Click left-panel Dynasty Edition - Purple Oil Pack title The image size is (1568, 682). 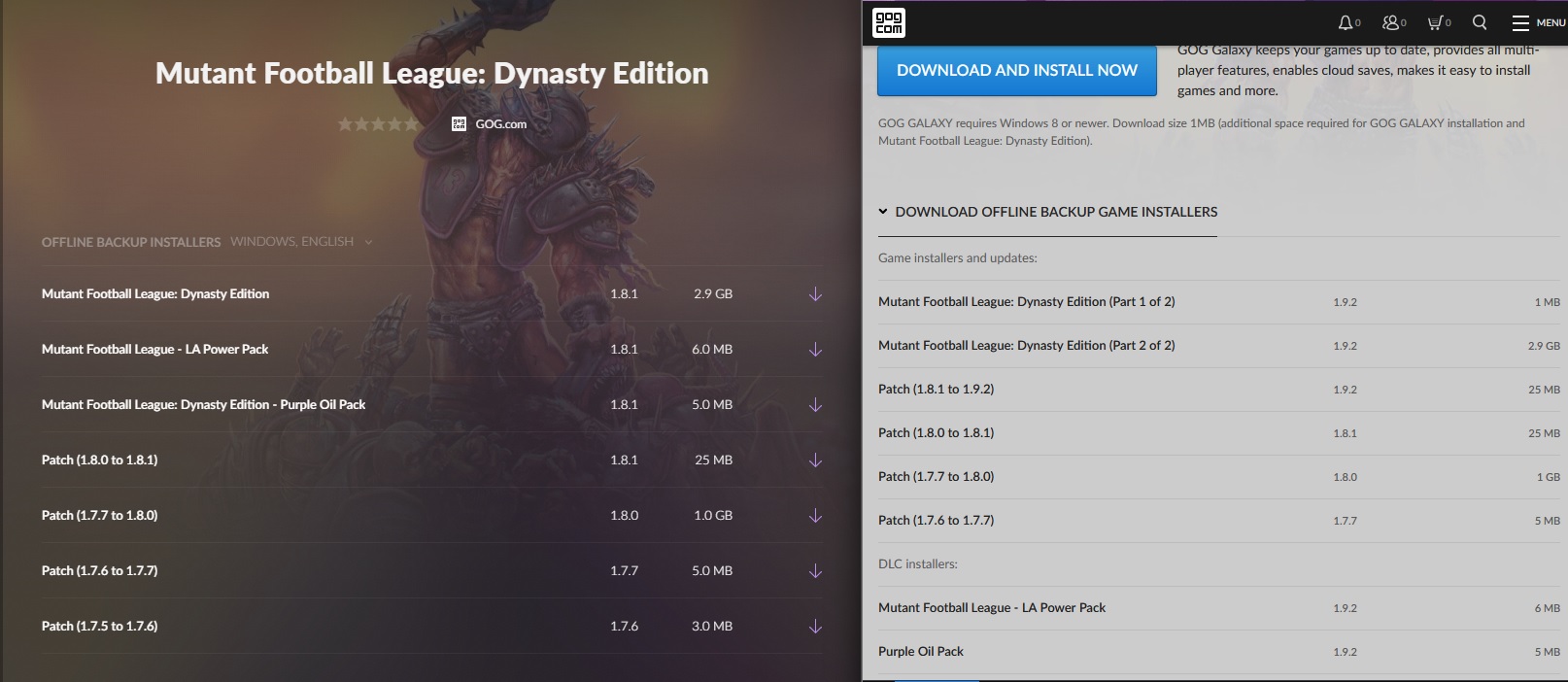(x=204, y=405)
